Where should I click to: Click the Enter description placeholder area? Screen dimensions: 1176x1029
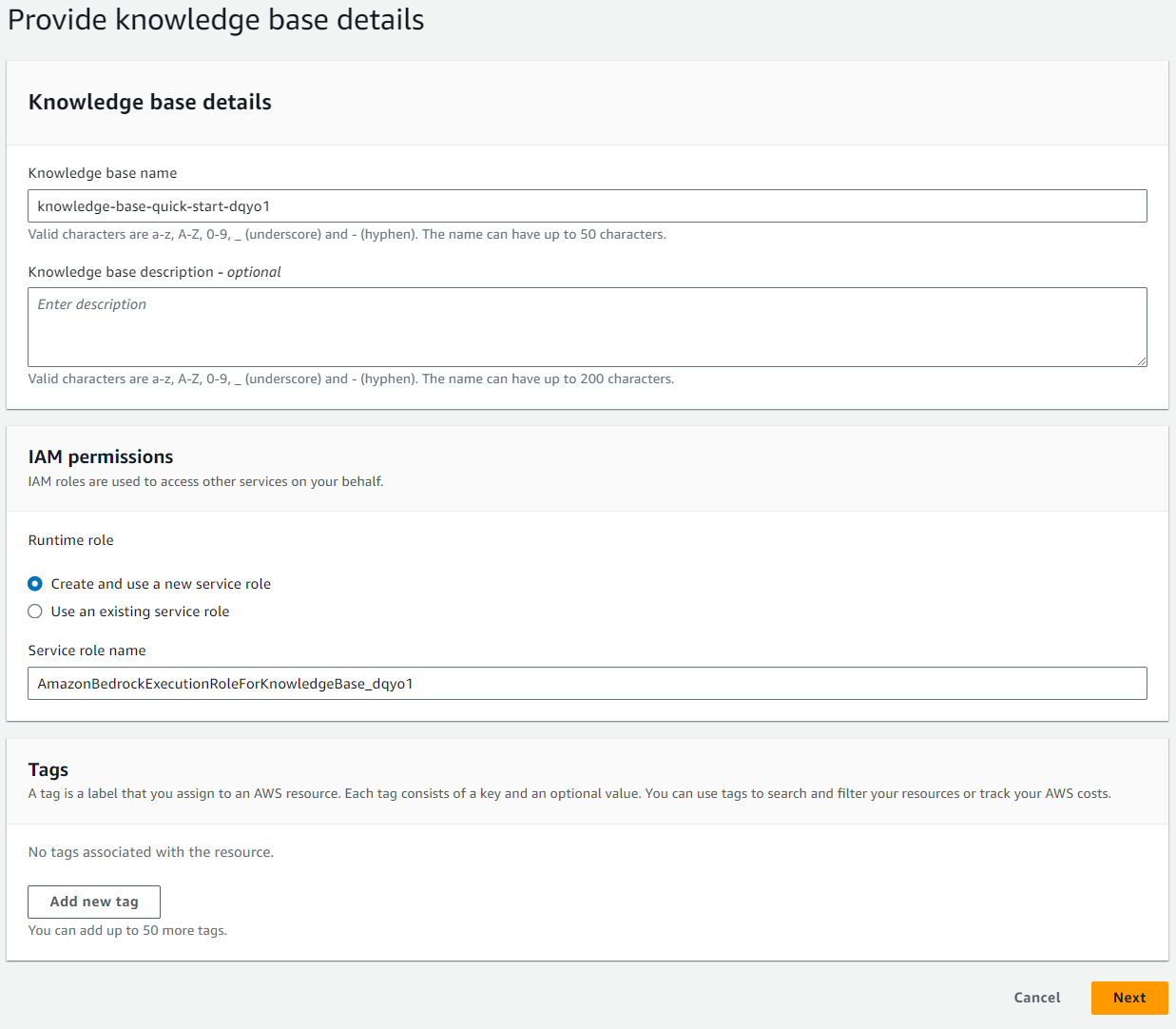[x=90, y=303]
